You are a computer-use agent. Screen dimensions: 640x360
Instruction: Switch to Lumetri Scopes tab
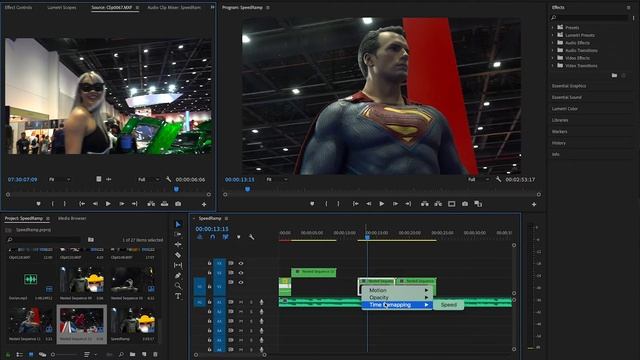[62, 7]
